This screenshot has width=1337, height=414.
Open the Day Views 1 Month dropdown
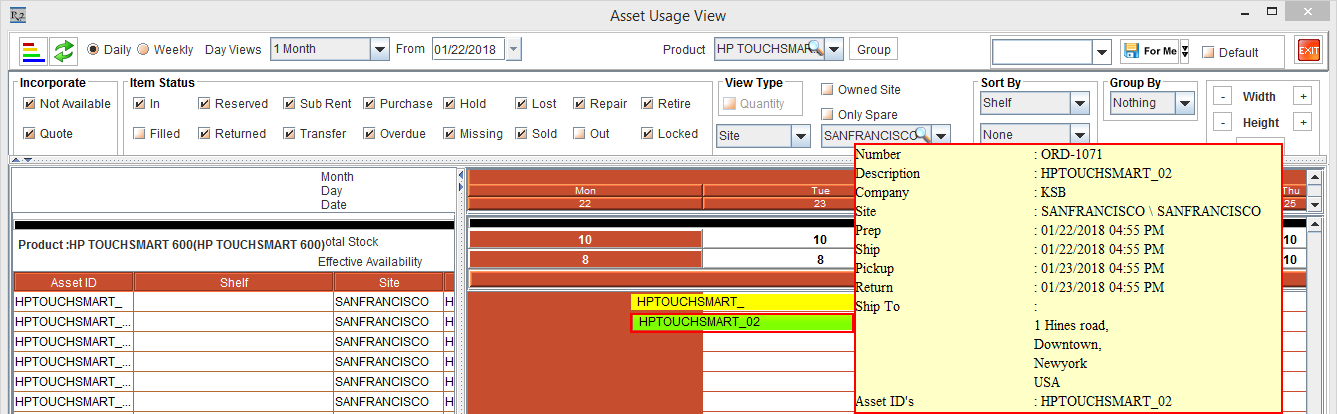click(379, 49)
